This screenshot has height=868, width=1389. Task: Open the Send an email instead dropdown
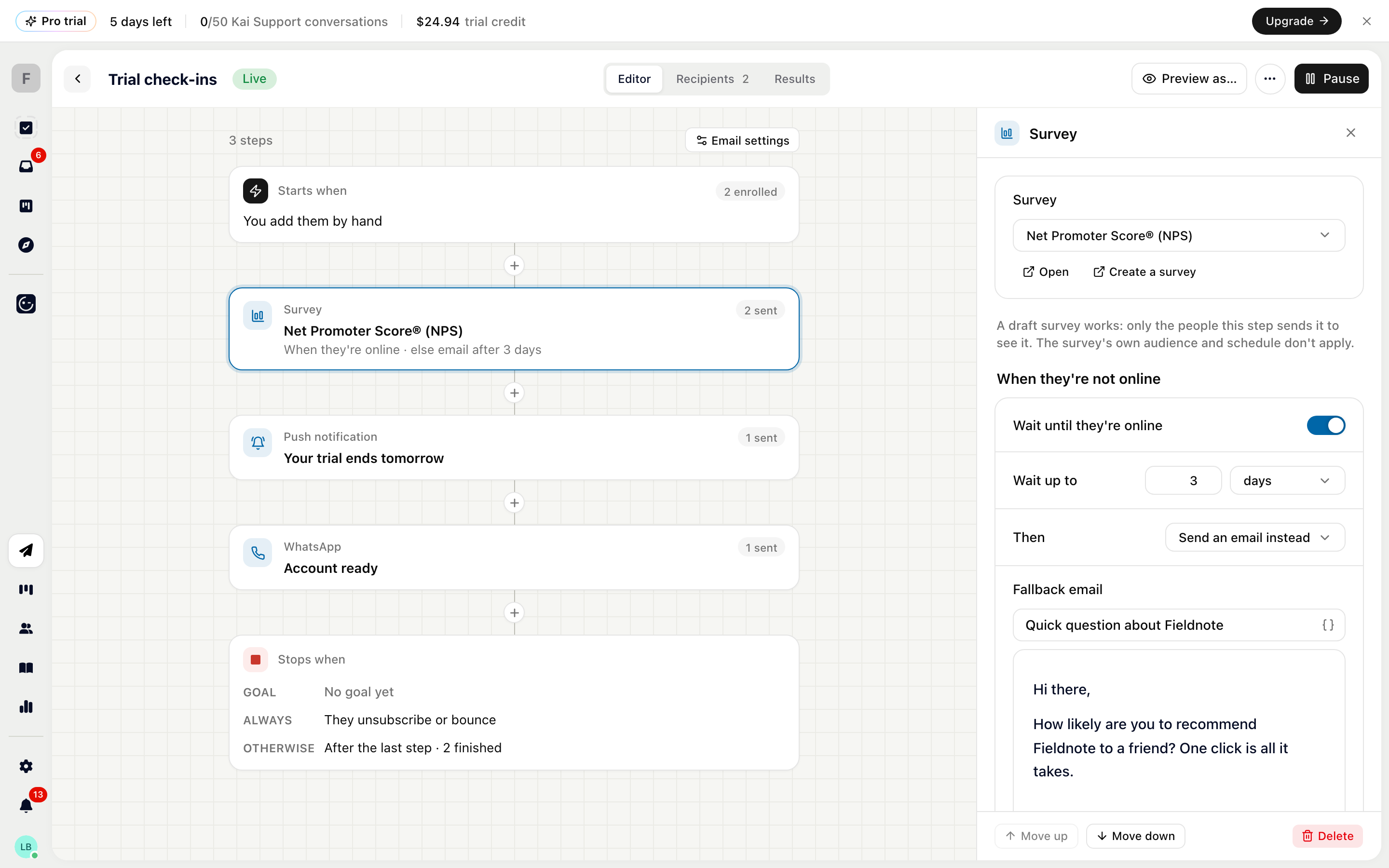point(1255,537)
